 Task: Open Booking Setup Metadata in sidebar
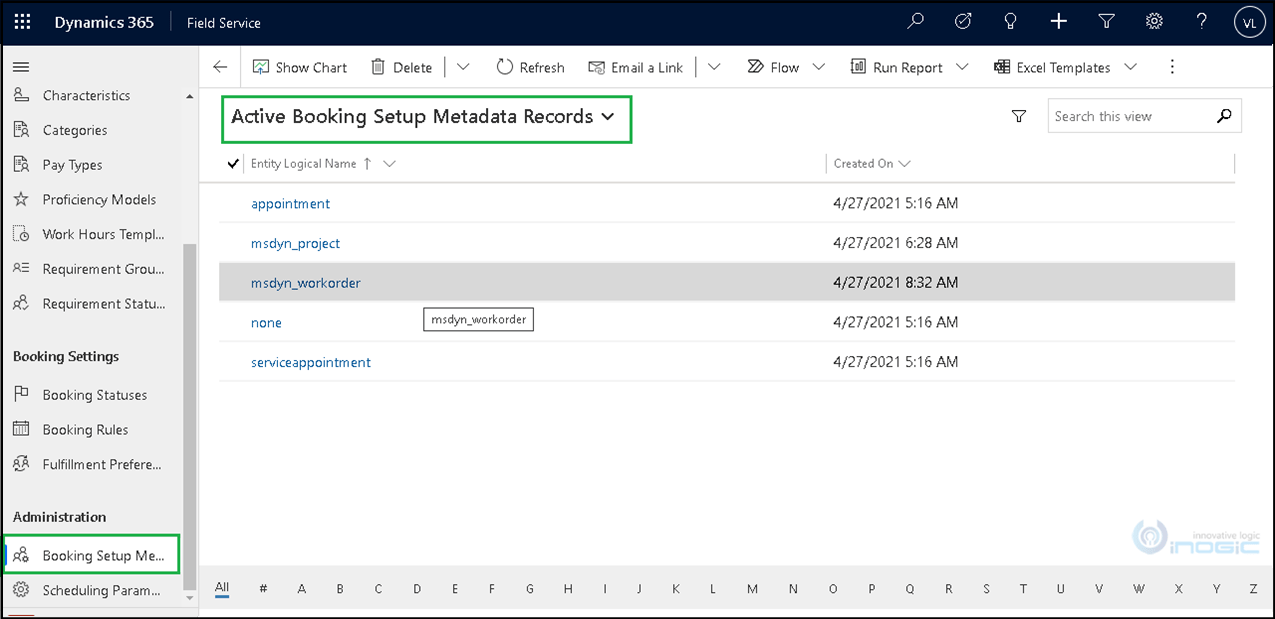pyautogui.click(x=92, y=555)
